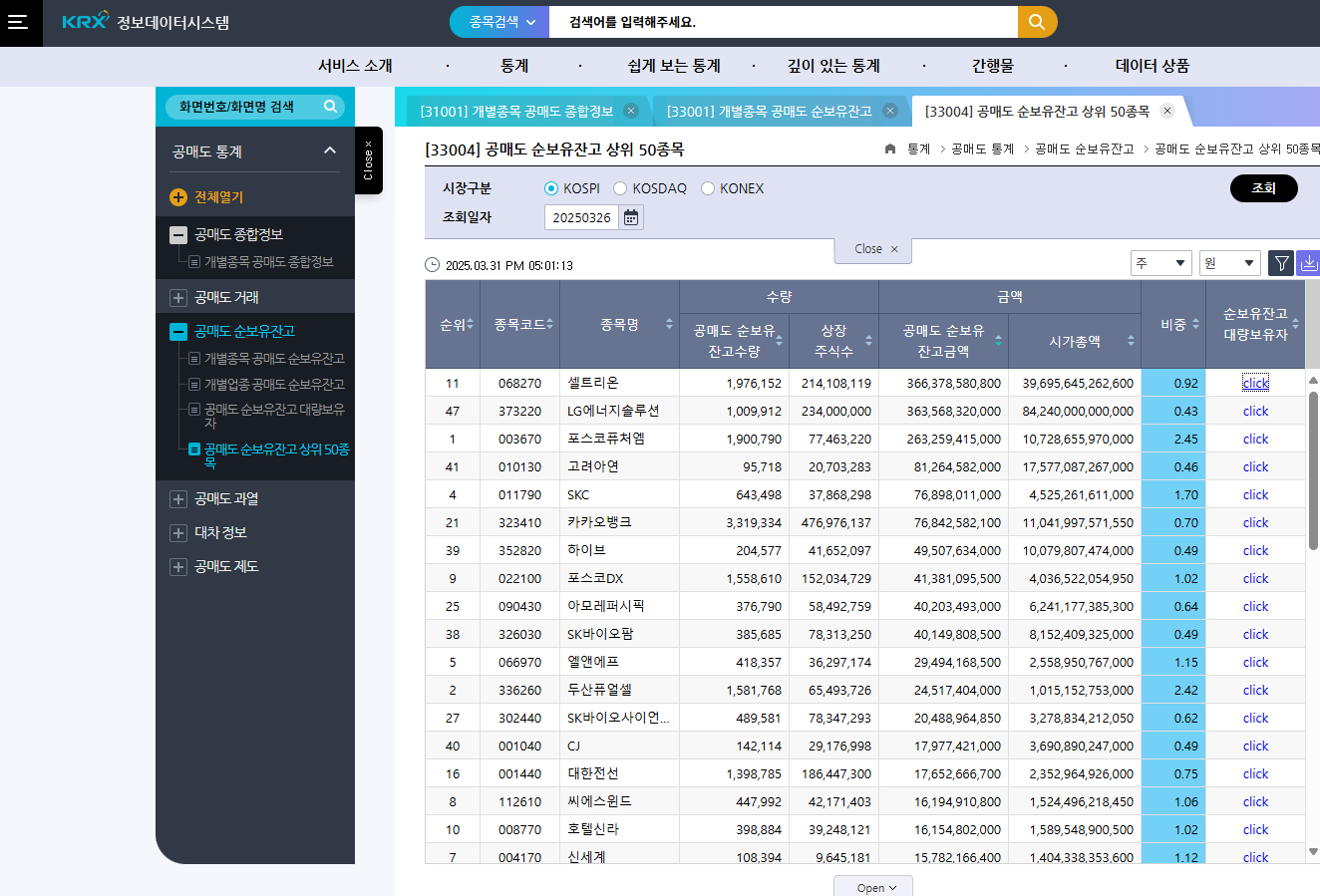Click the download data icon
Viewport: 1320px width, 896px height.
pyautogui.click(x=1308, y=263)
